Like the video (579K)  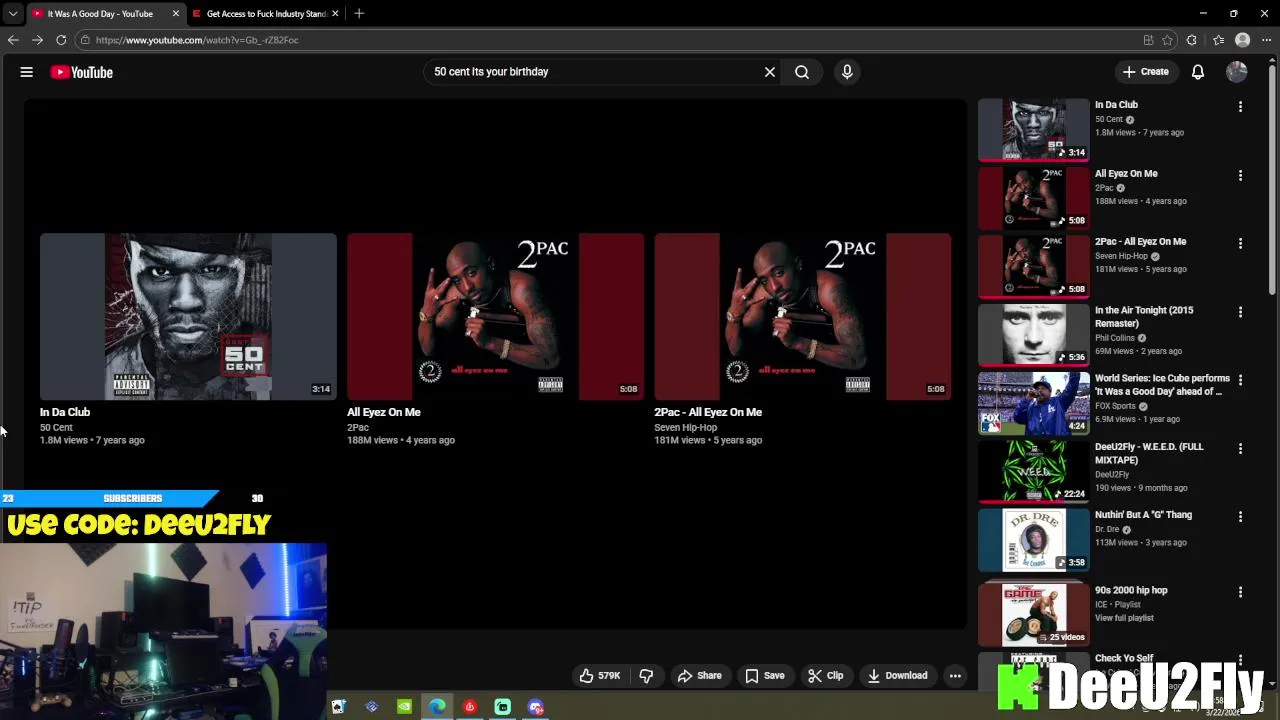pos(600,676)
